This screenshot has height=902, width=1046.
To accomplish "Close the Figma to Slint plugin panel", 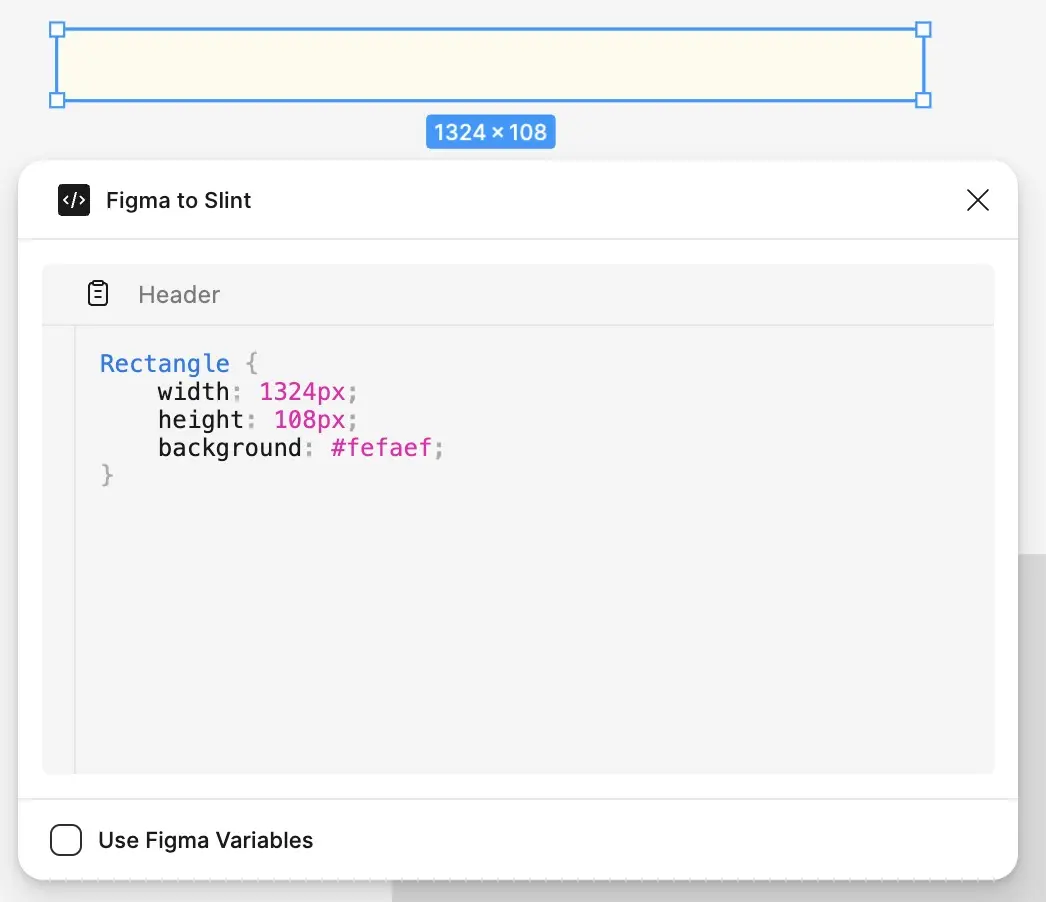I will coord(977,201).
